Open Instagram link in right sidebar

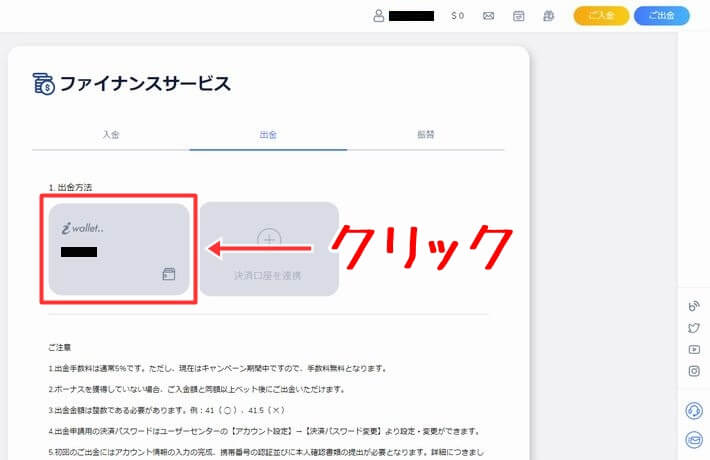694,371
